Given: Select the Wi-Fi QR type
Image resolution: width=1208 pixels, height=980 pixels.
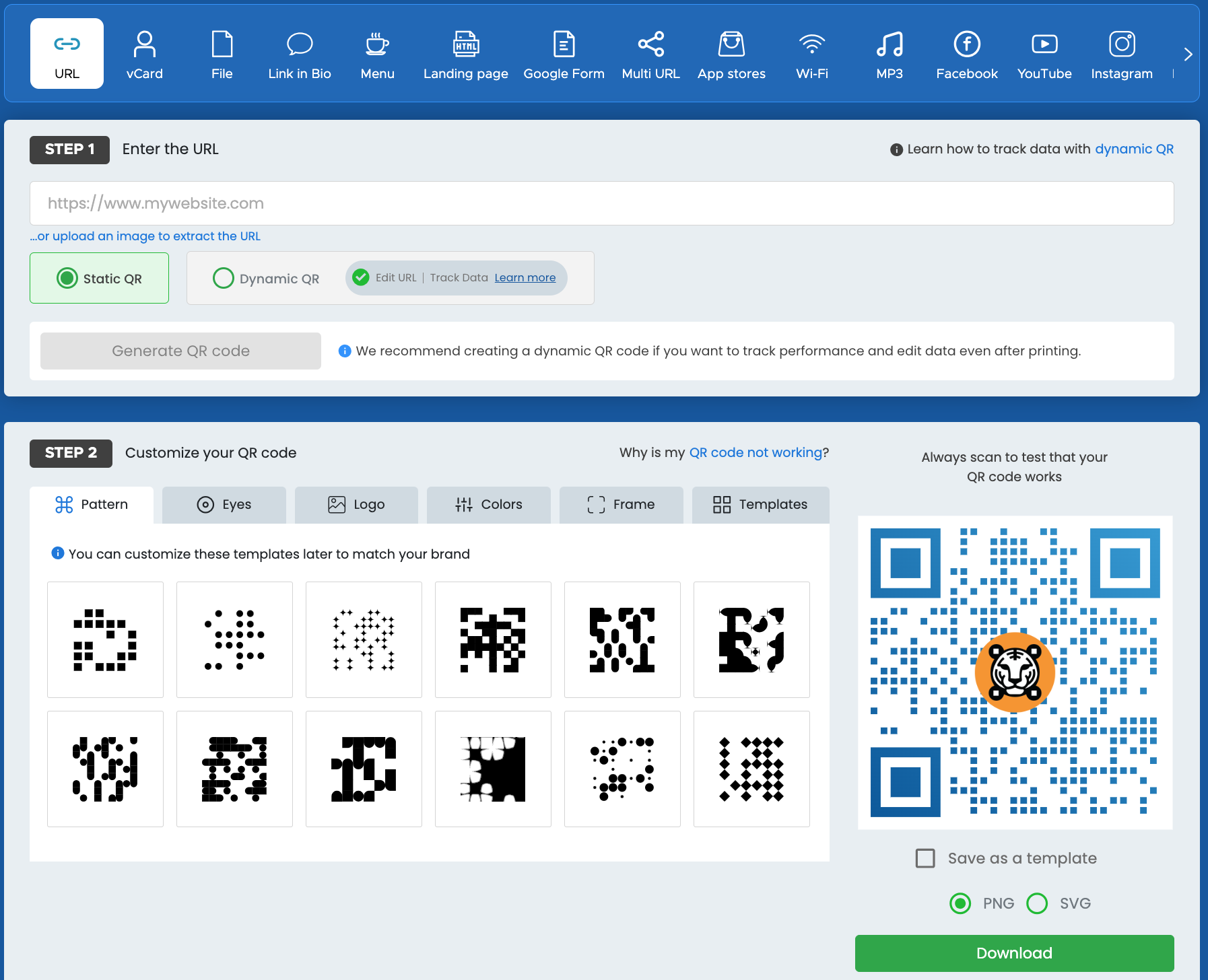Looking at the screenshot, I should click(x=812, y=54).
